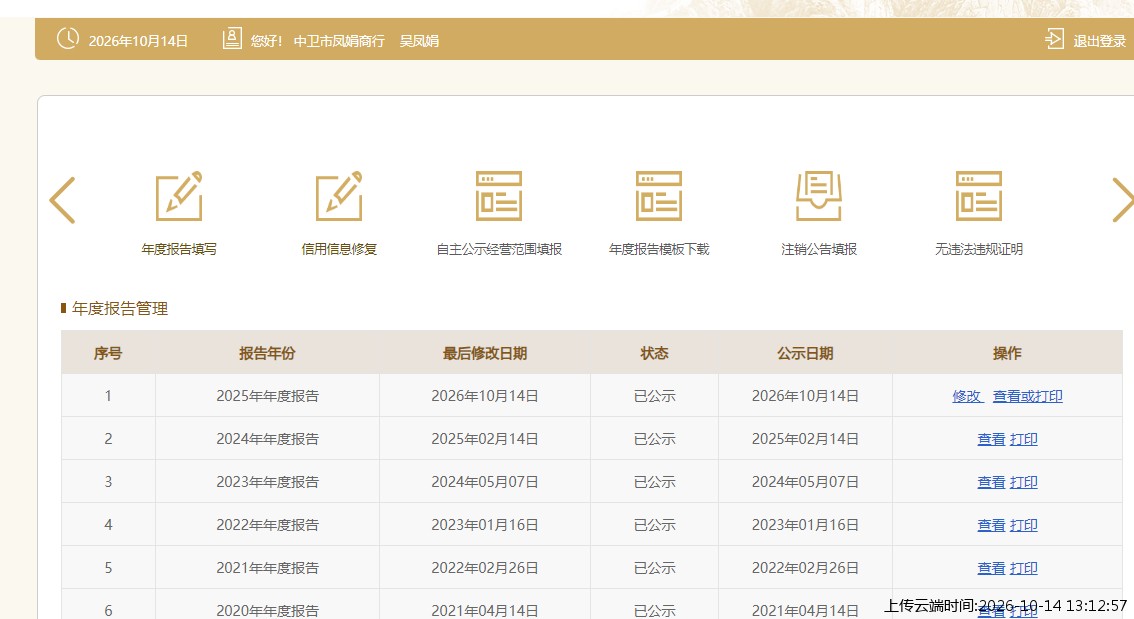Click the 2022年年度报告 cell

tap(268, 525)
